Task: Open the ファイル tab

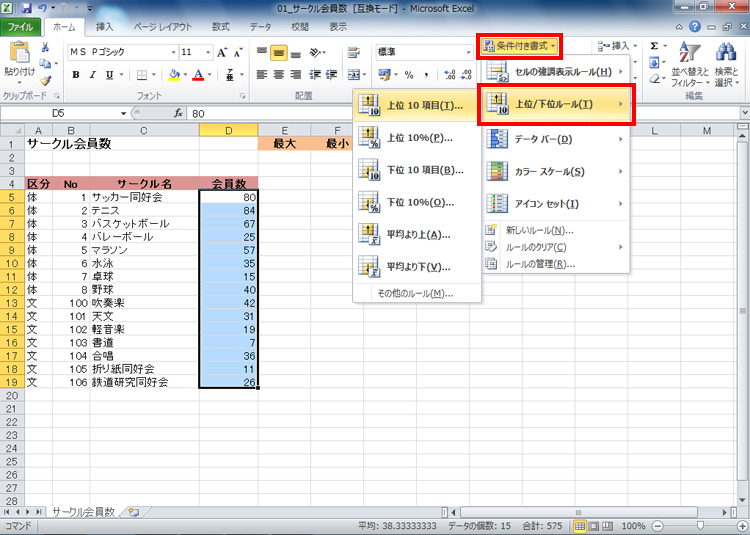Action: click(x=20, y=27)
